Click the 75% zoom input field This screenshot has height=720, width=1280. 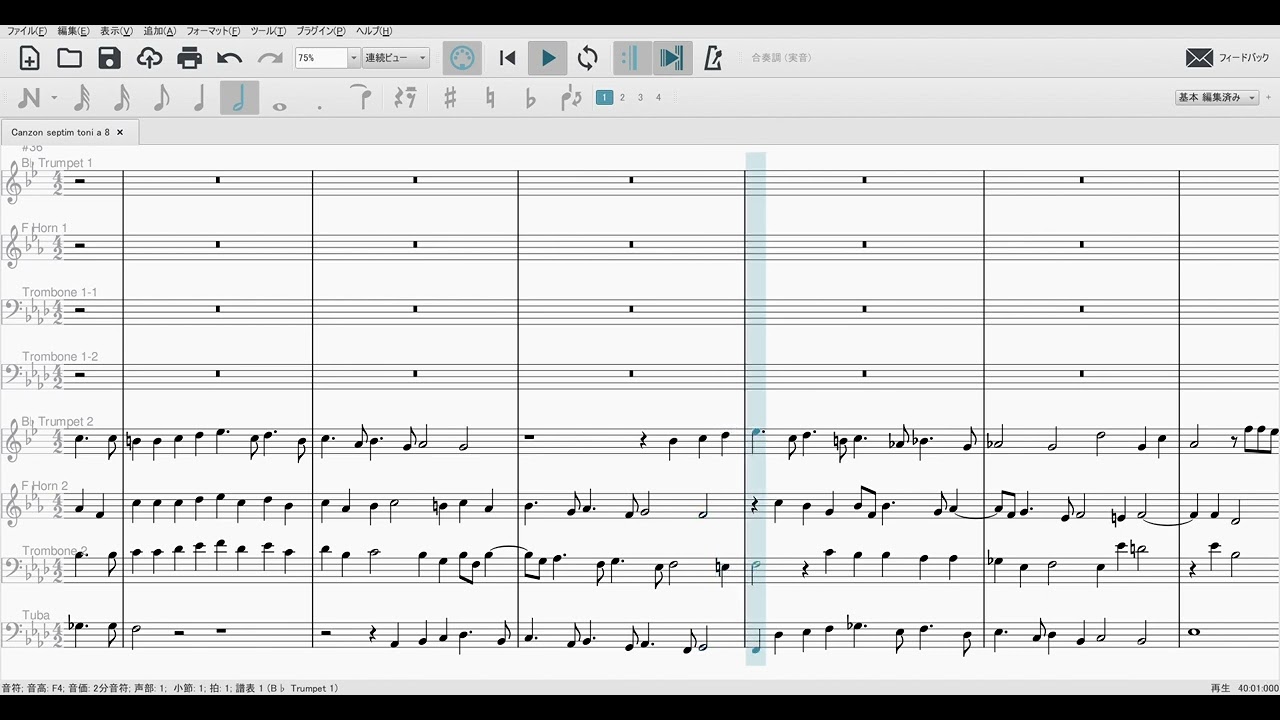pos(321,58)
